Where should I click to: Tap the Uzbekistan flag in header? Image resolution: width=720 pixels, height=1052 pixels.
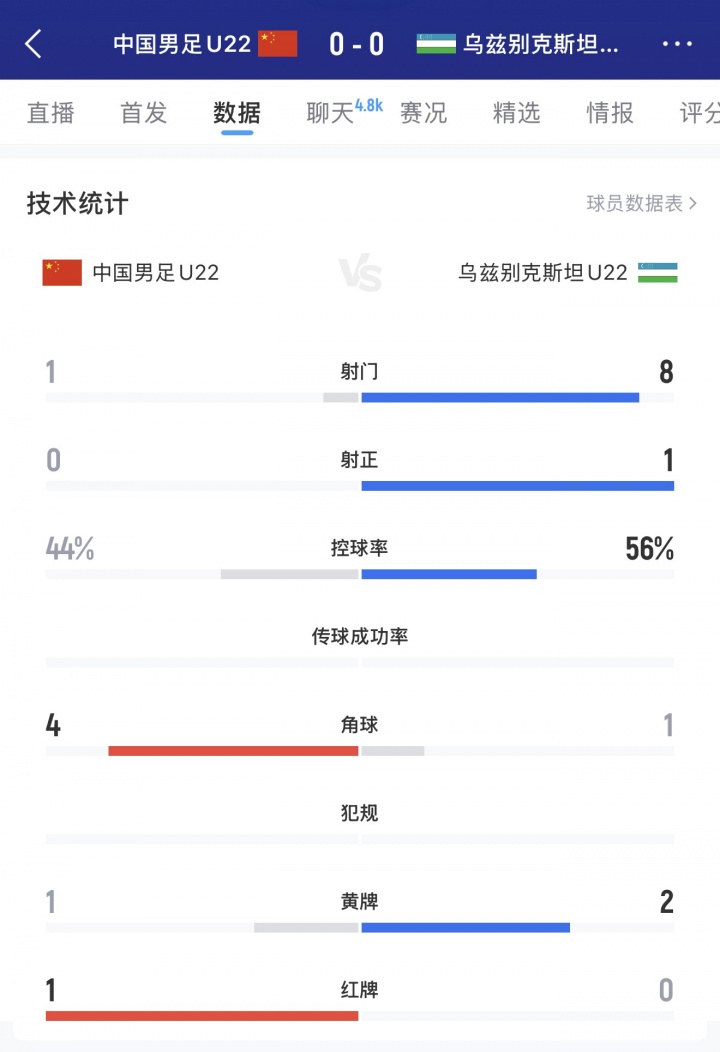click(436, 44)
